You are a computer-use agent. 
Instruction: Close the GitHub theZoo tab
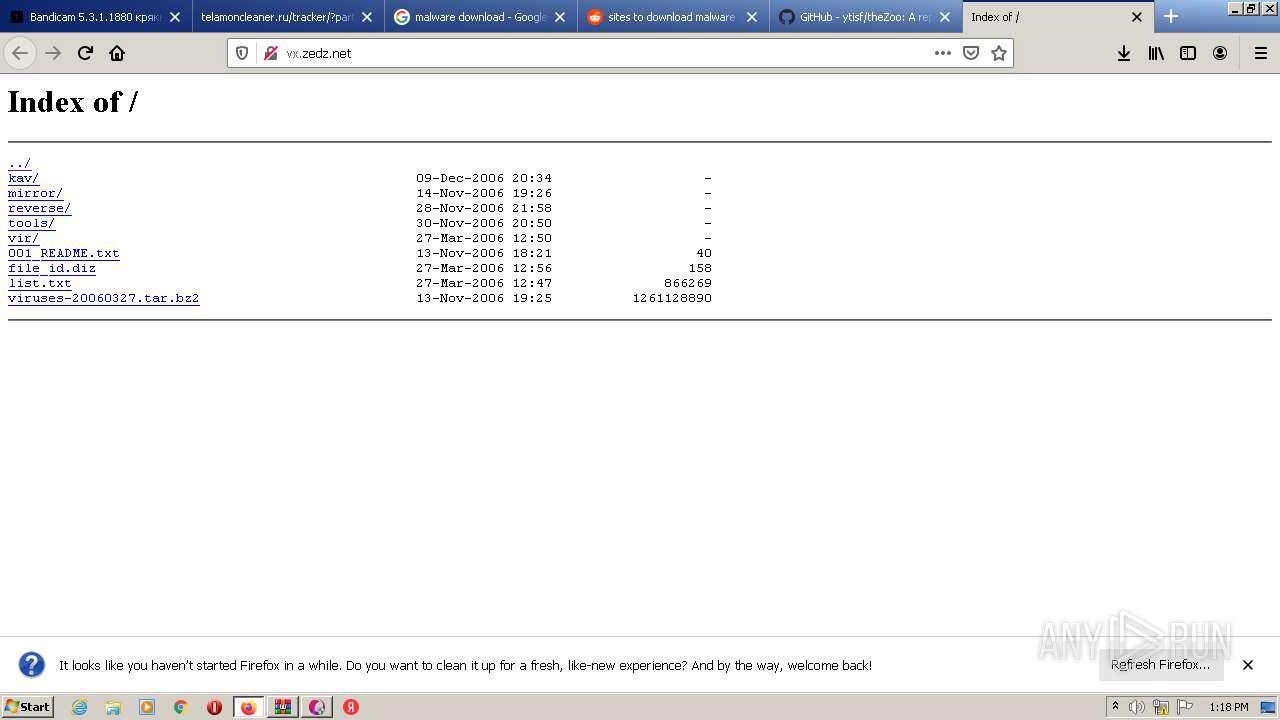(944, 17)
